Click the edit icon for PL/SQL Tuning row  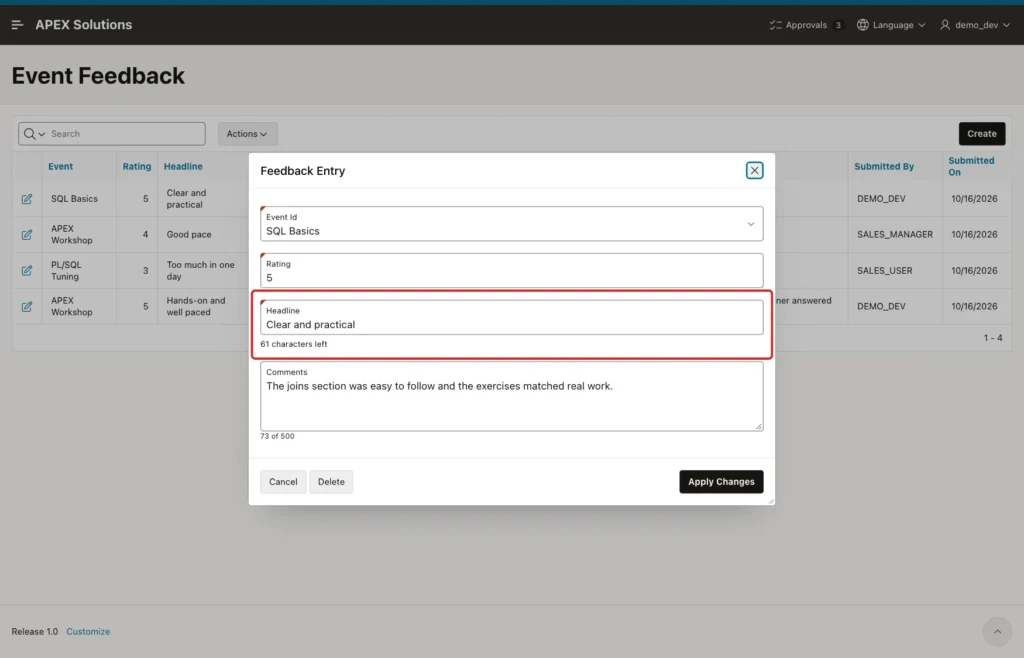tap(27, 270)
